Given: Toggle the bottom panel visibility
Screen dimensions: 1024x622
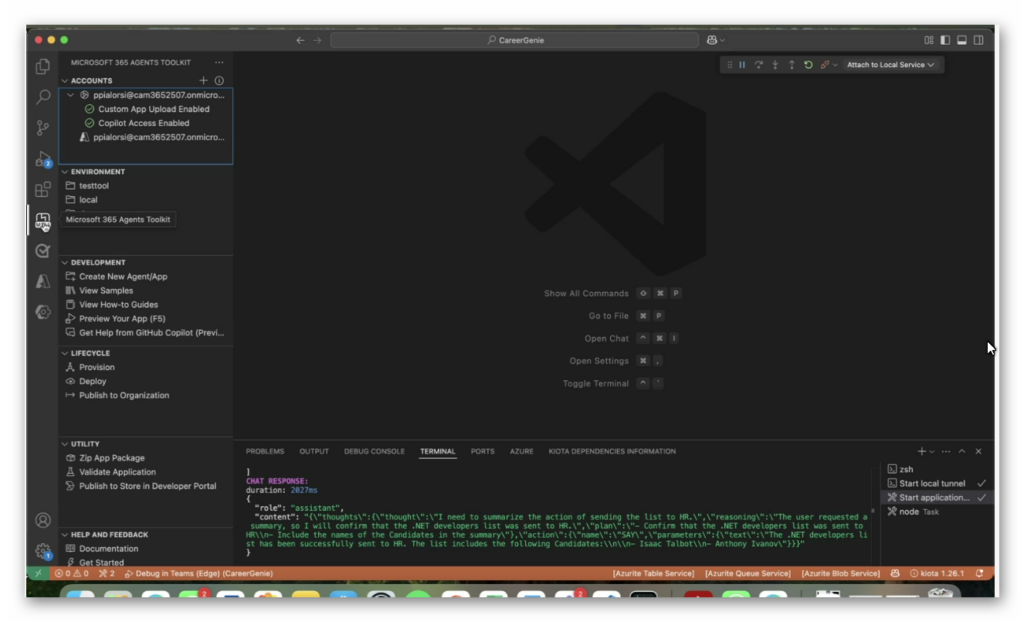Looking at the screenshot, I should coord(962,41).
